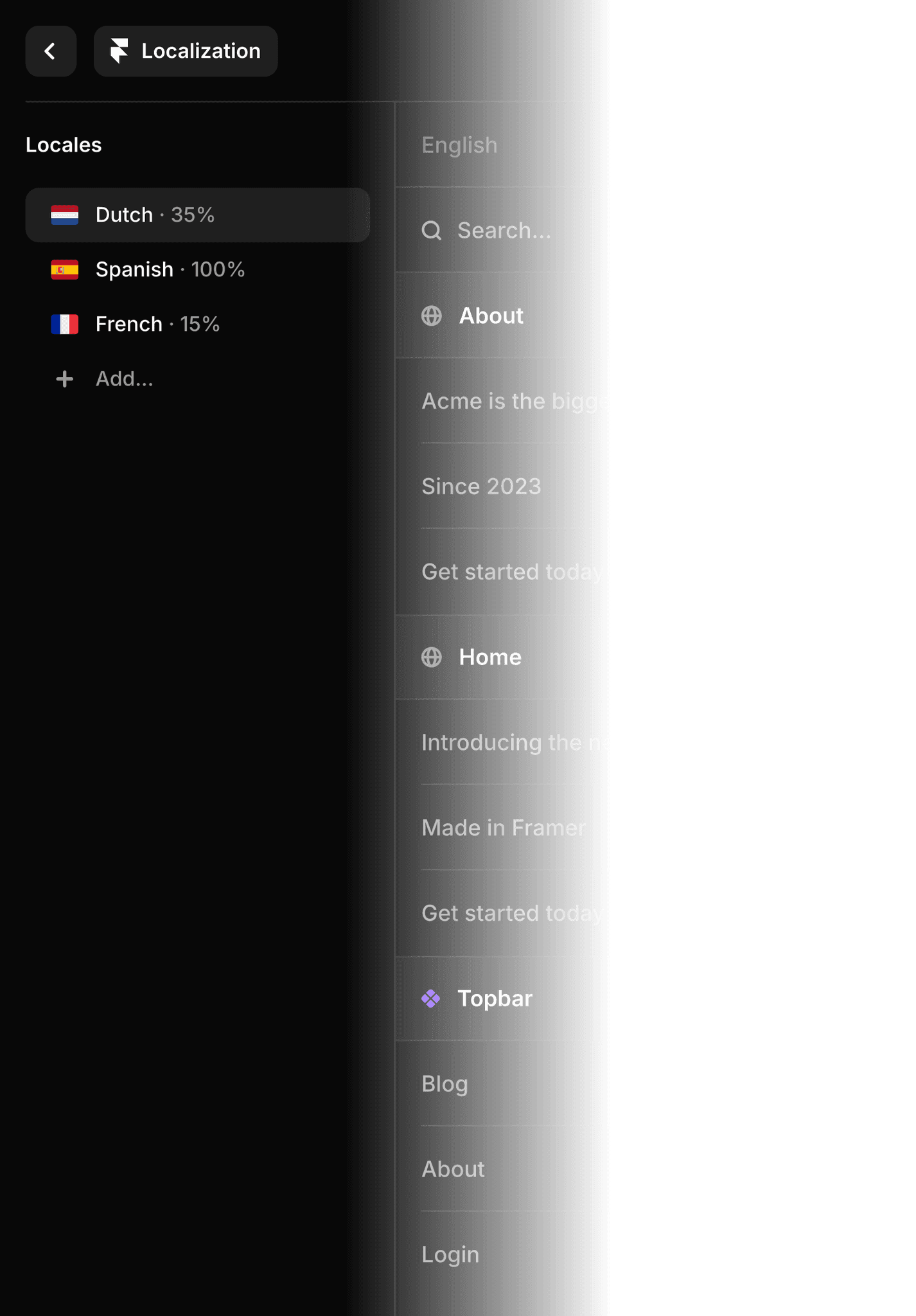Click the search magnifier icon
Viewport: 916px width, 1316px height.
click(432, 231)
